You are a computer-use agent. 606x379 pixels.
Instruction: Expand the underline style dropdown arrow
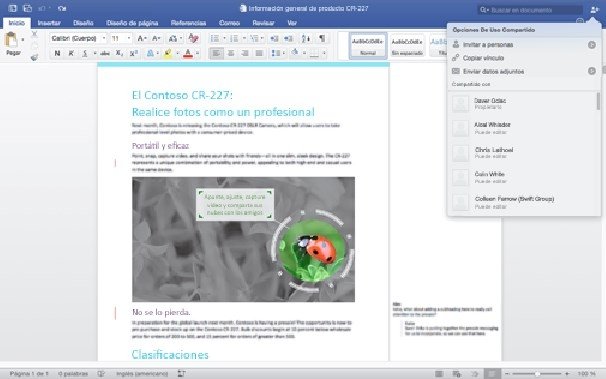click(x=95, y=53)
